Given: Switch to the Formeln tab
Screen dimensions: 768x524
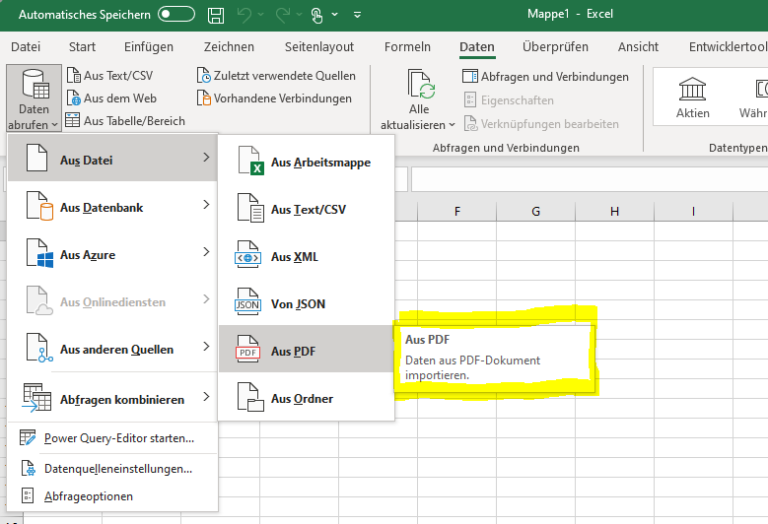Looking at the screenshot, I should pos(407,47).
